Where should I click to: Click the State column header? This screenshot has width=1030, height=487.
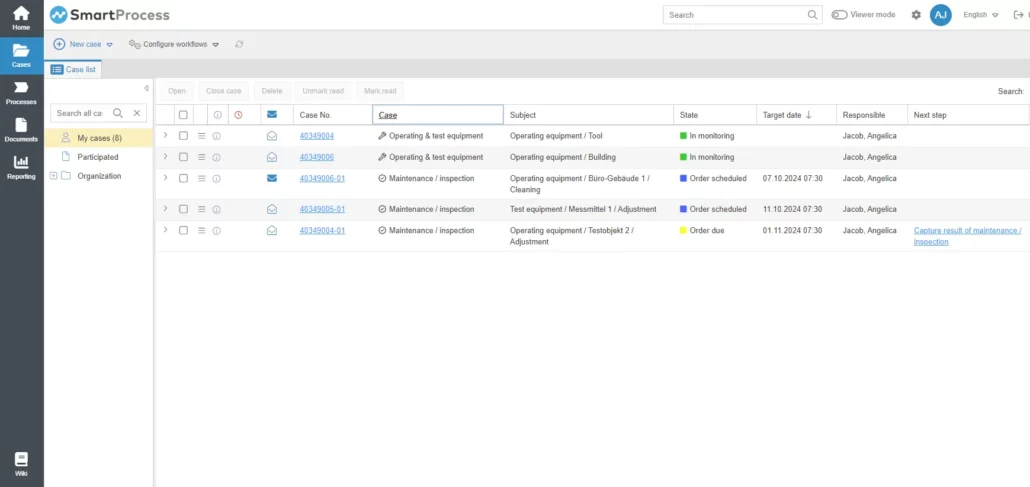pos(715,115)
